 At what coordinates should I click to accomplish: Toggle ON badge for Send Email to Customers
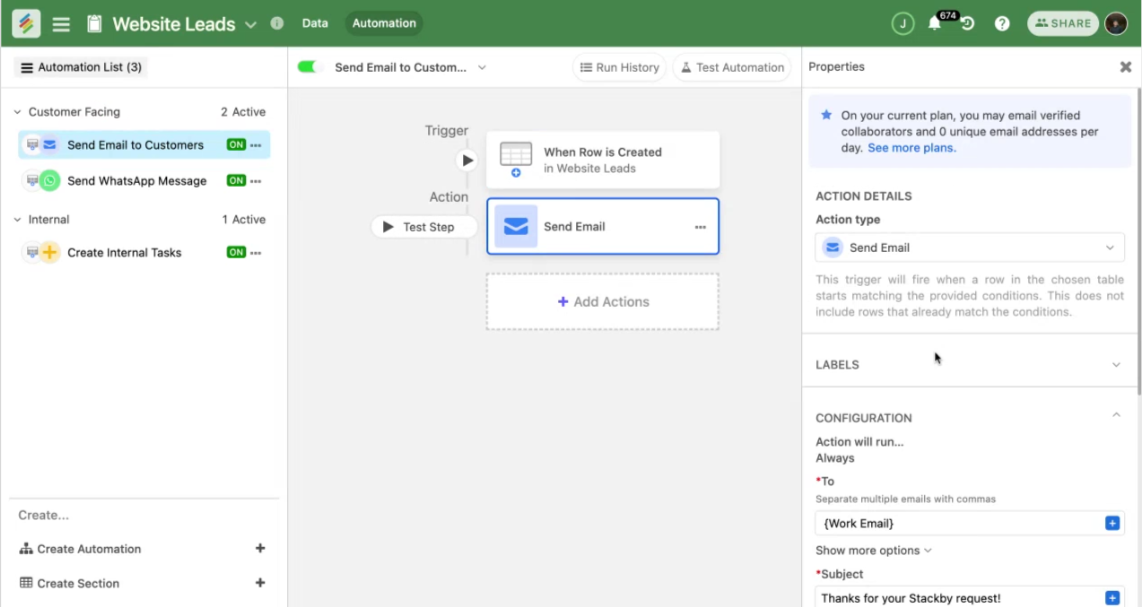236,145
